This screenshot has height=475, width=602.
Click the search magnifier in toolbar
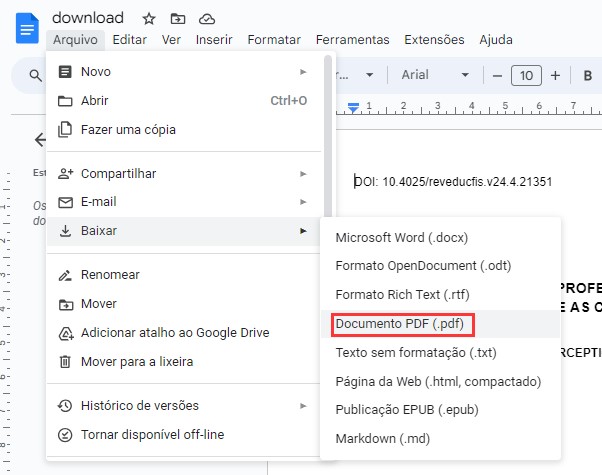click(35, 75)
